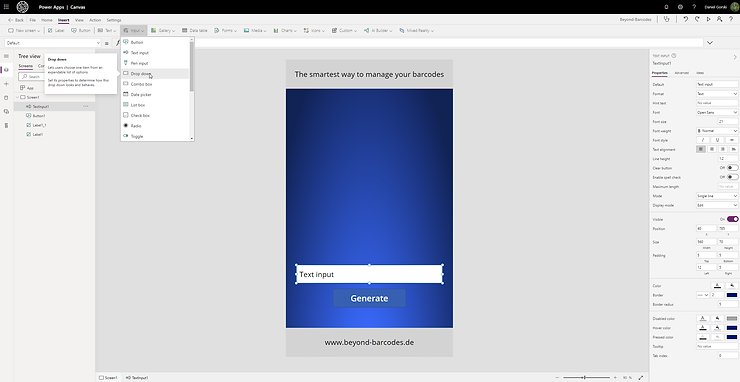Open the Media icon in left rail

[6, 111]
